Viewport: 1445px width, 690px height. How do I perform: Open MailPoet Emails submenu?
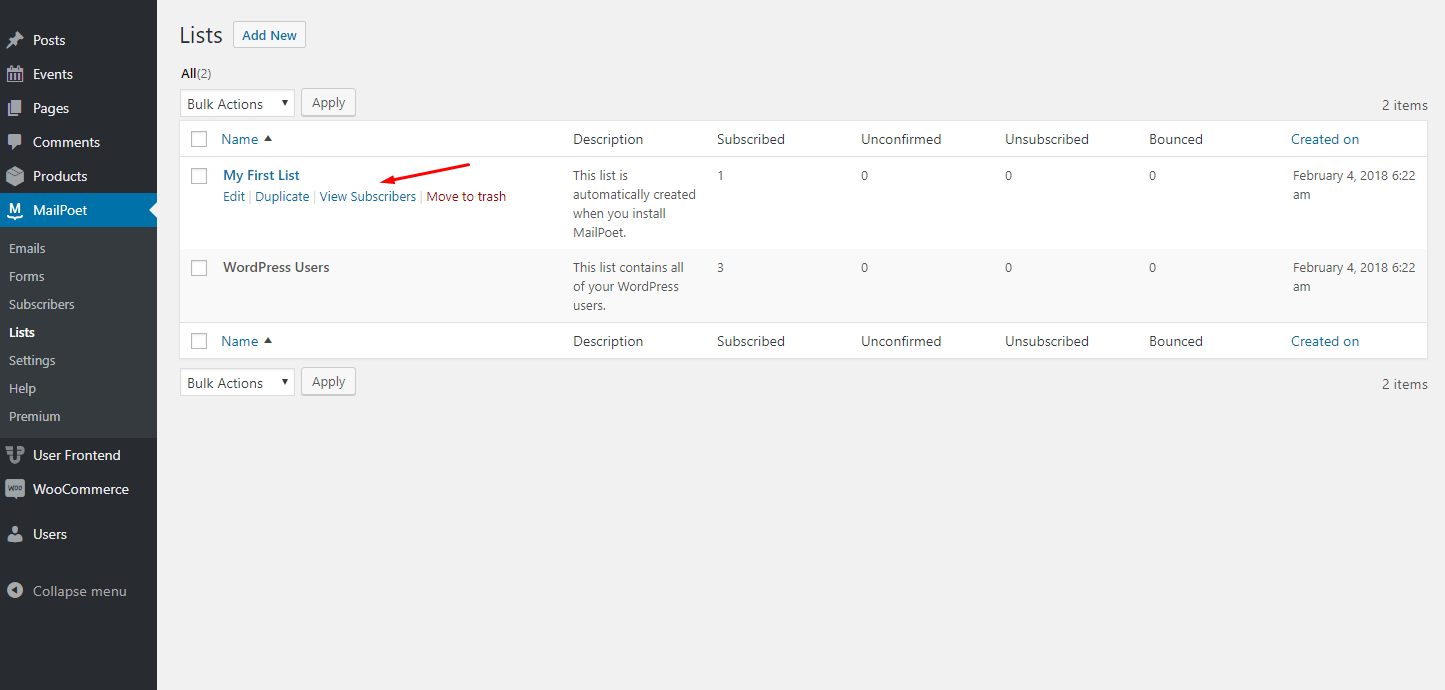[x=27, y=248]
